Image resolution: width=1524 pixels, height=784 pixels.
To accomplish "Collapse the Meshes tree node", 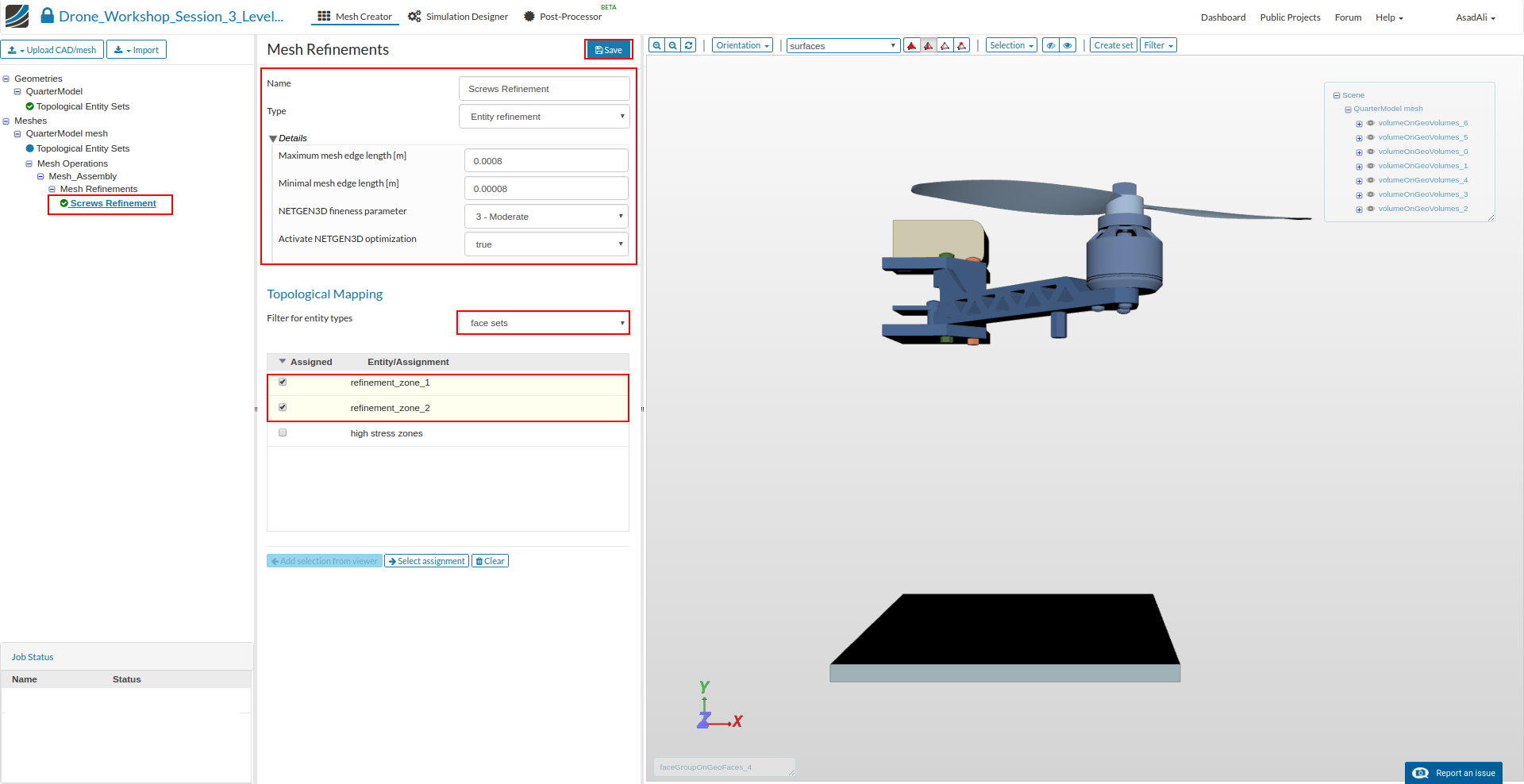I will tap(6, 121).
